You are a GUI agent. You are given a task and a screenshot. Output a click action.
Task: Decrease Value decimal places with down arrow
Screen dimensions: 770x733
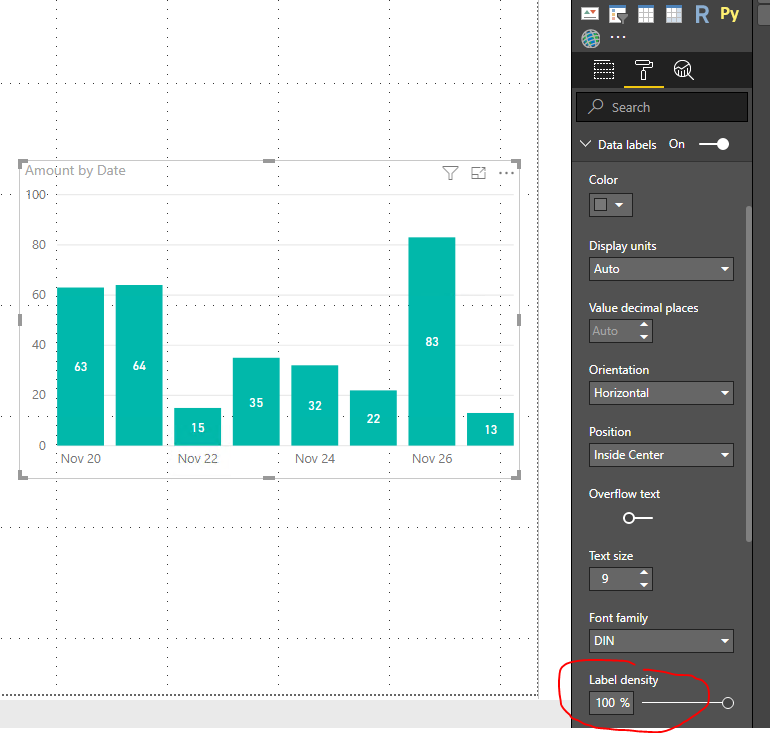point(644,337)
